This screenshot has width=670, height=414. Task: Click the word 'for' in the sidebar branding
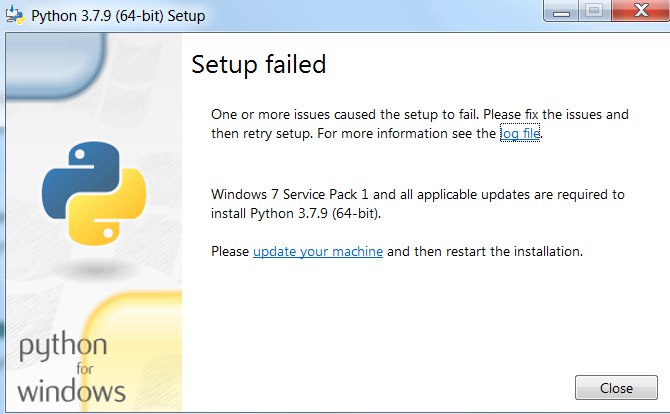[x=85, y=368]
